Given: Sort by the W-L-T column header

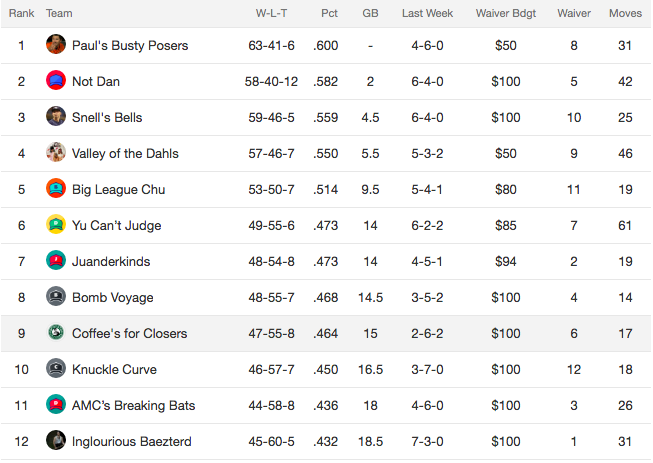Looking at the screenshot, I should point(271,13).
